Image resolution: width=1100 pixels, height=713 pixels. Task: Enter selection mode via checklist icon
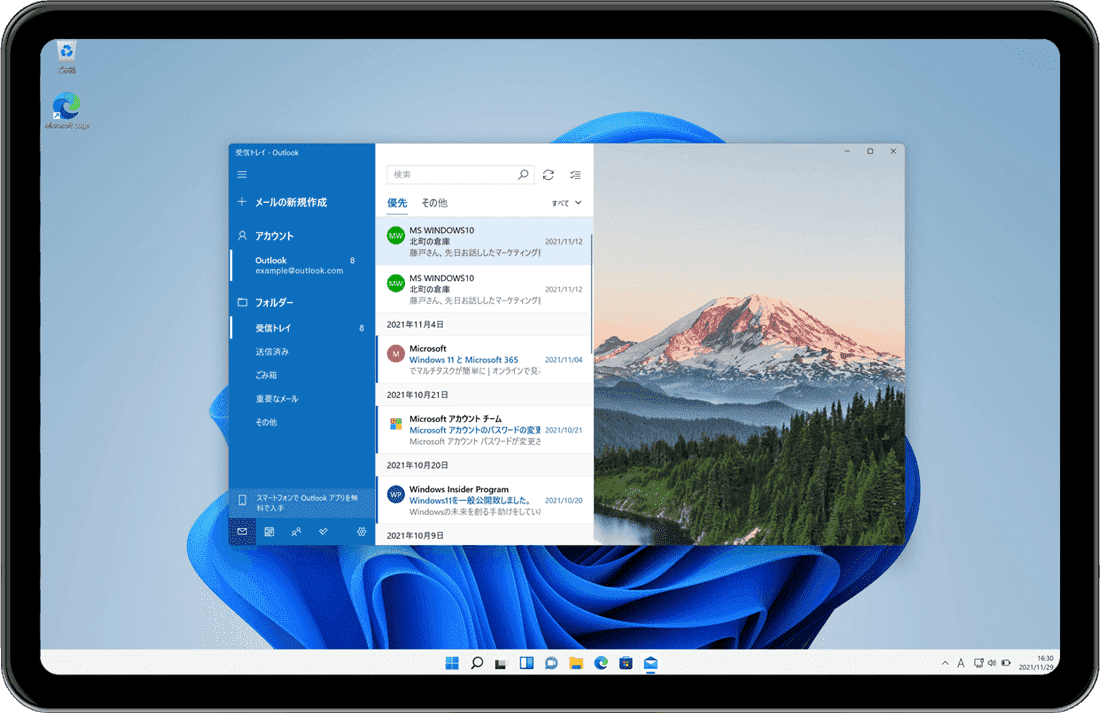point(575,175)
